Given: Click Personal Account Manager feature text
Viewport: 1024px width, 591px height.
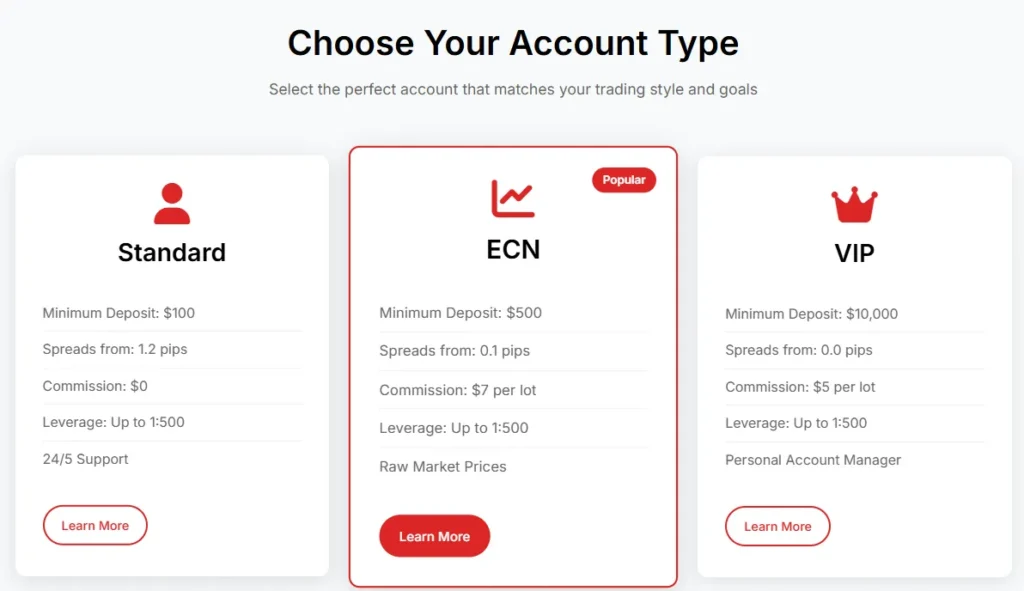Looking at the screenshot, I should click(813, 460).
